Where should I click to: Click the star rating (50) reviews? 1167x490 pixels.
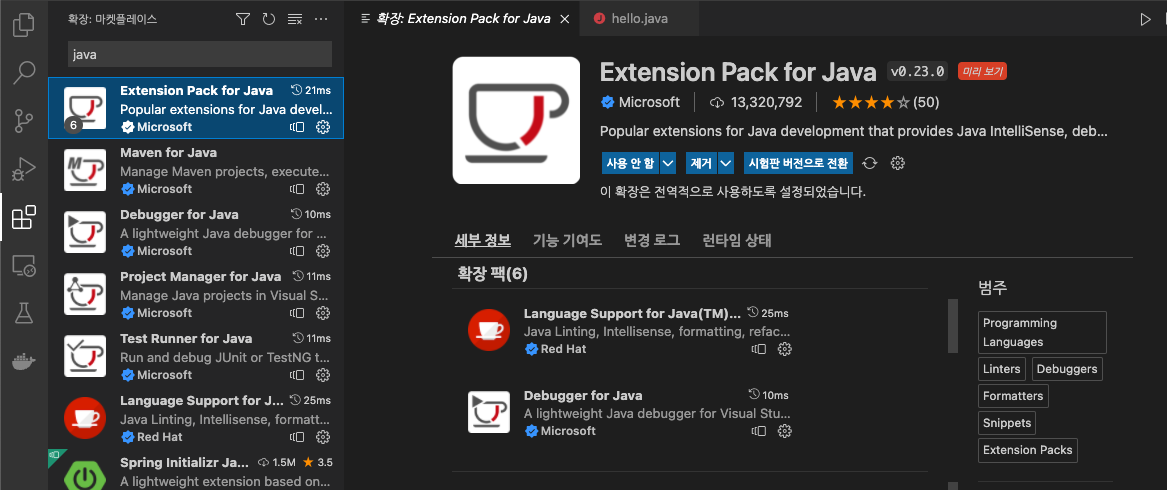click(x=886, y=102)
